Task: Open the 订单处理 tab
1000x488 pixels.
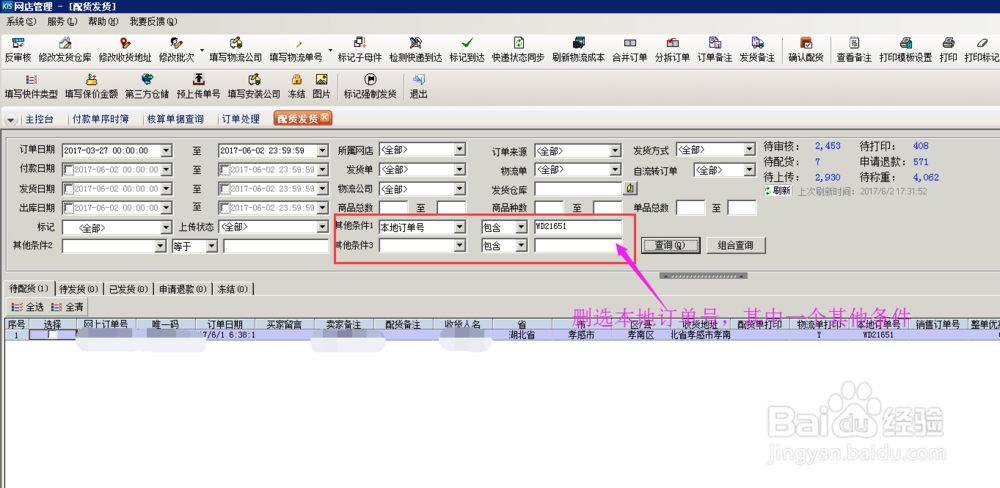Action: [240, 119]
